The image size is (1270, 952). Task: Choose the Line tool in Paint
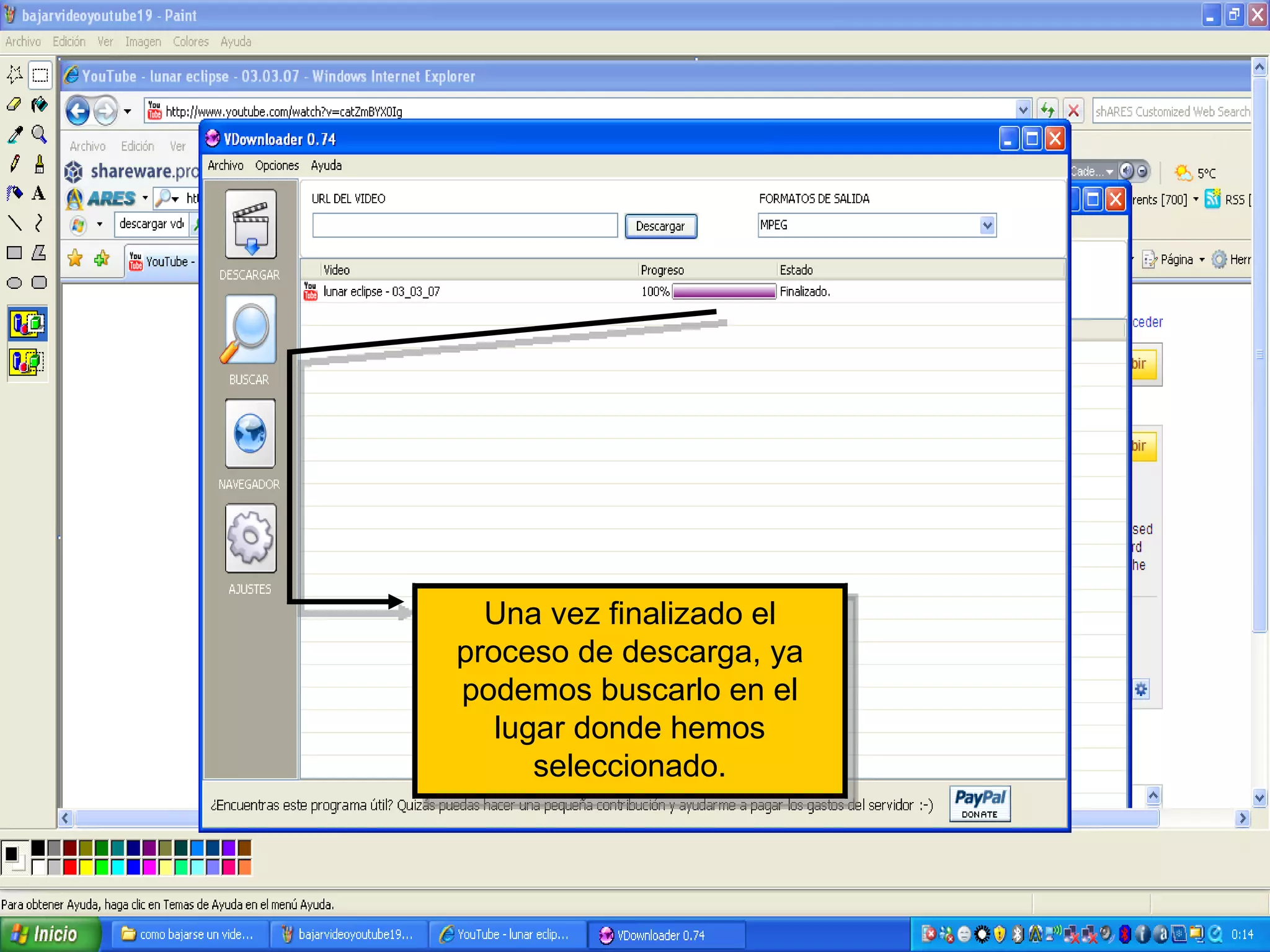(14, 223)
